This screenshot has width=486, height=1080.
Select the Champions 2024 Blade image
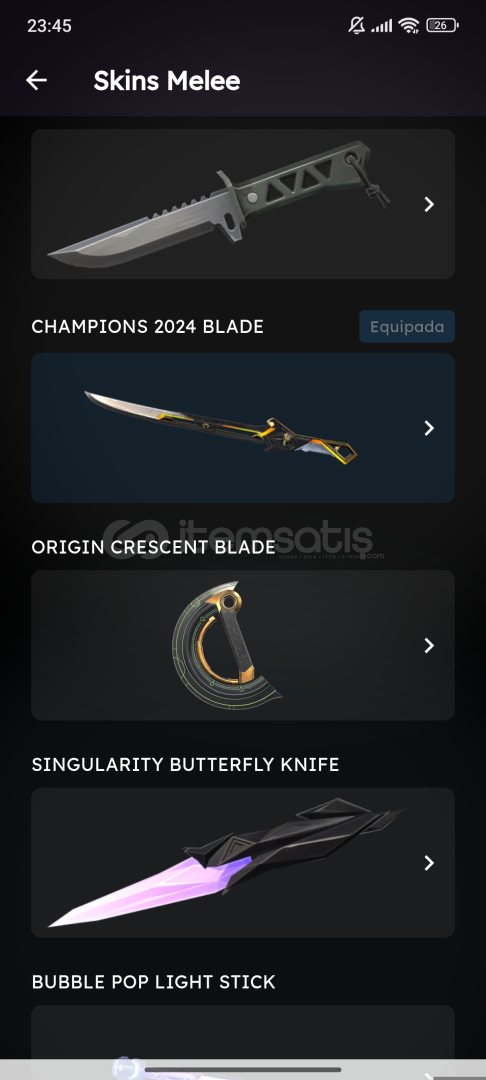pyautogui.click(x=220, y=427)
